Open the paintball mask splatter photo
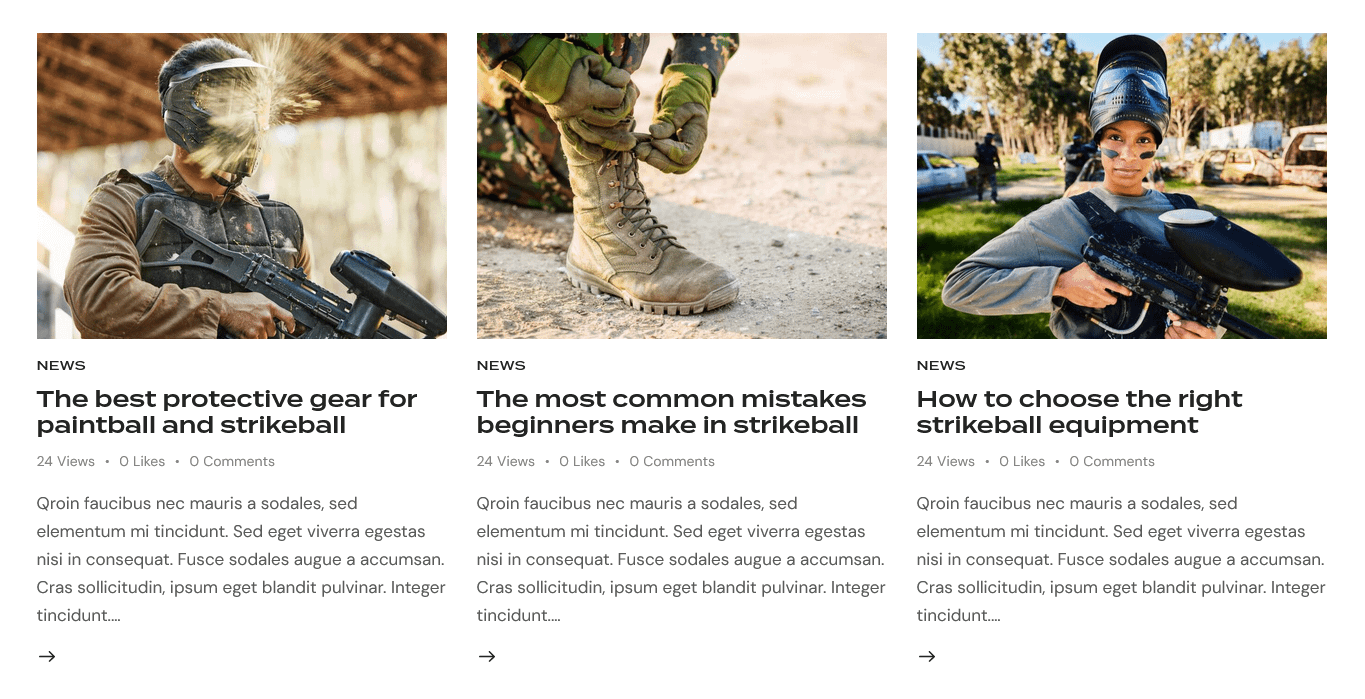Viewport: 1365px width, 699px height. tap(242, 186)
